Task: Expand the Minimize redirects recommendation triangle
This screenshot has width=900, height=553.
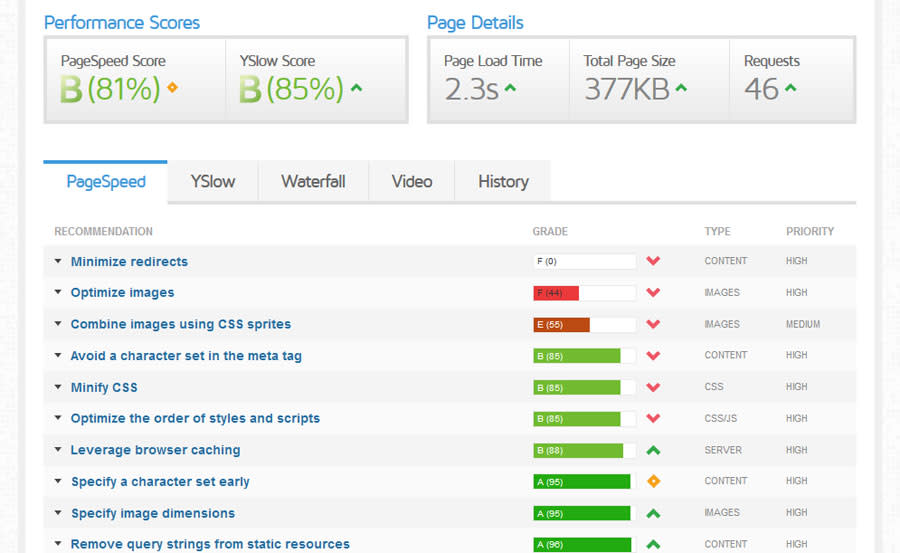Action: tap(58, 261)
